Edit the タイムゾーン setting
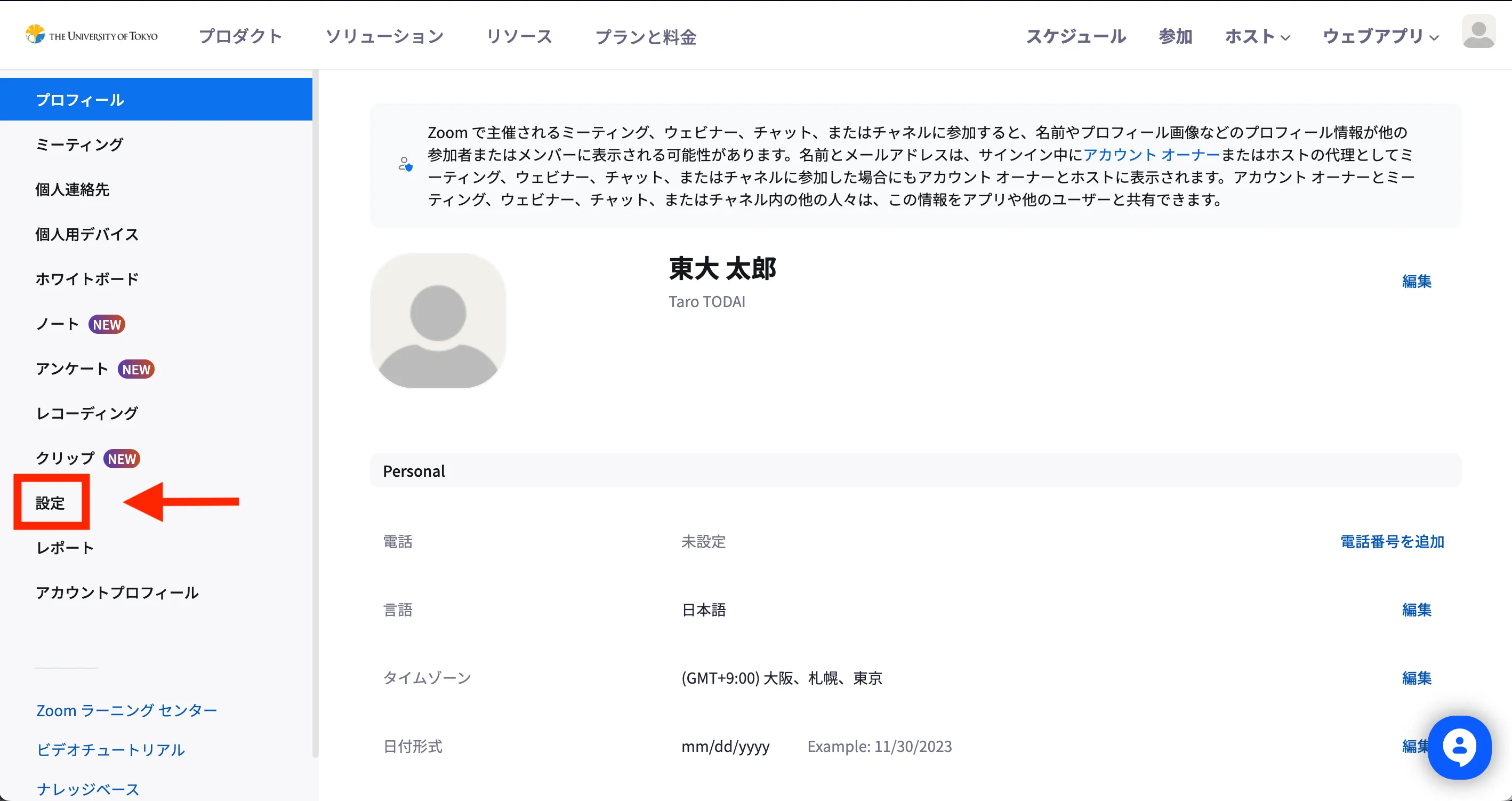 tap(1417, 678)
